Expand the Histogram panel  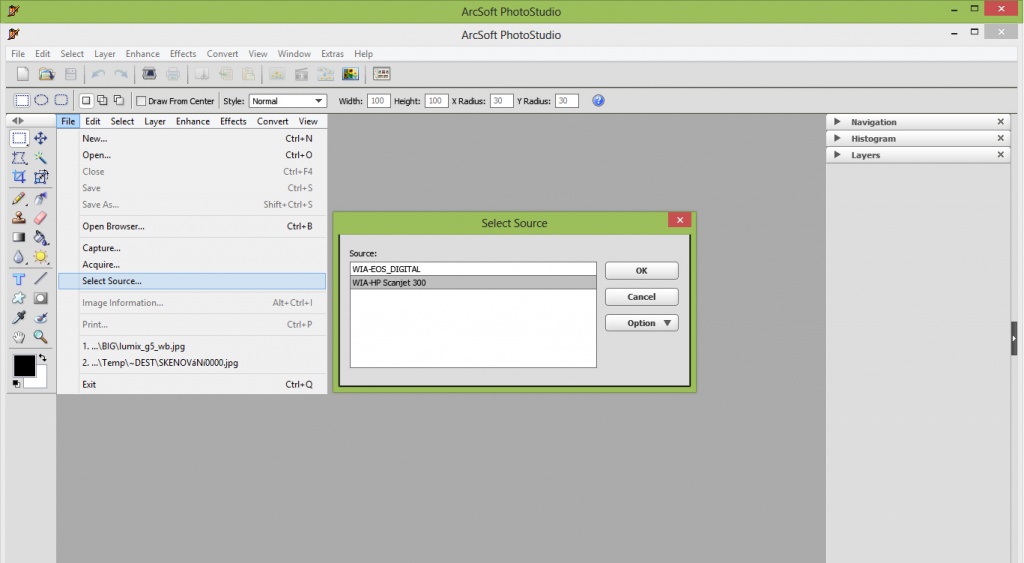837,138
